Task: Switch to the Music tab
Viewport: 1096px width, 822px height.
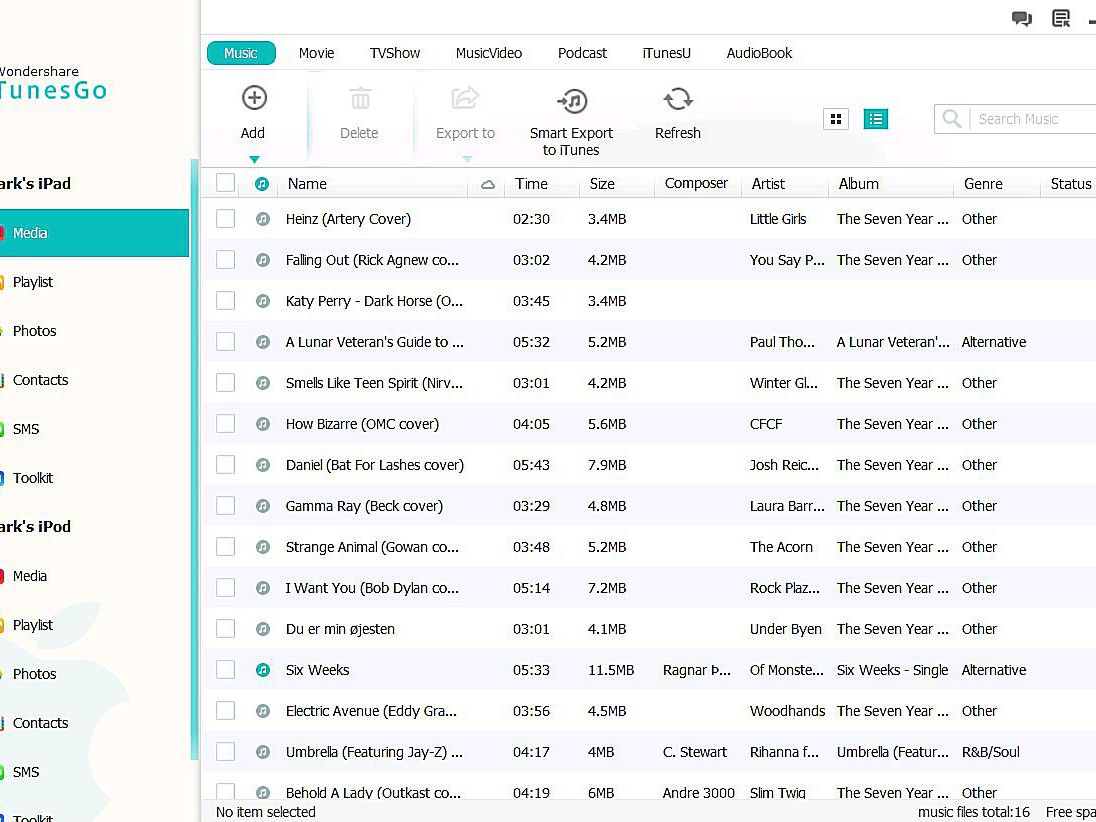Action: (241, 53)
